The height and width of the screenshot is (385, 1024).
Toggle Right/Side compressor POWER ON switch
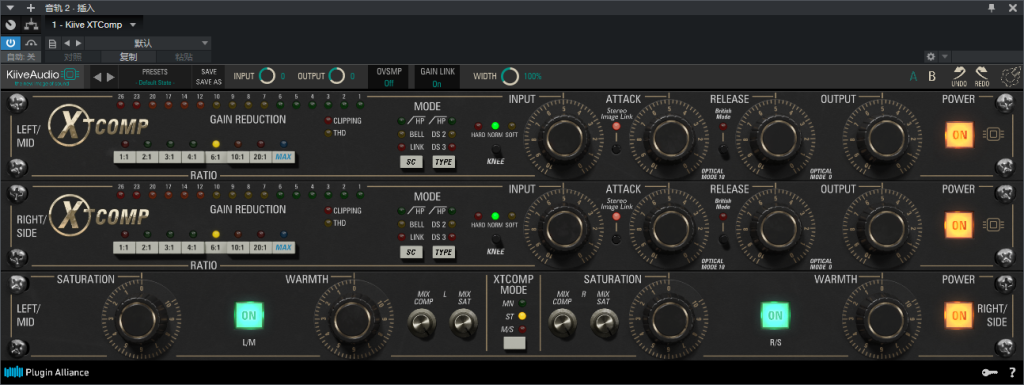tap(959, 225)
